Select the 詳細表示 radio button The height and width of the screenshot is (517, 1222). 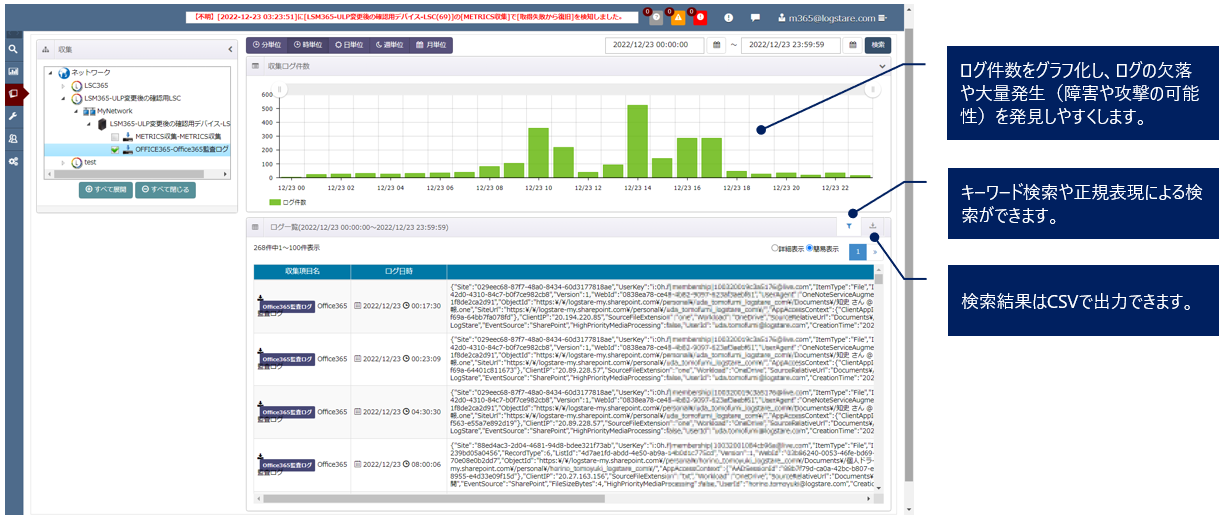[775, 247]
